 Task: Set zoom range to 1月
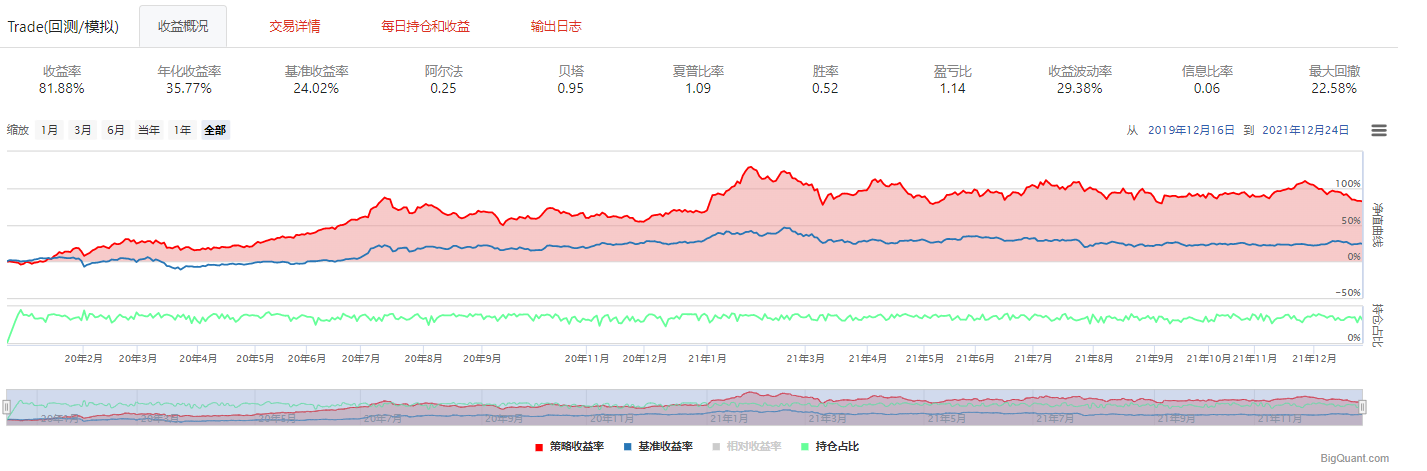(49, 130)
